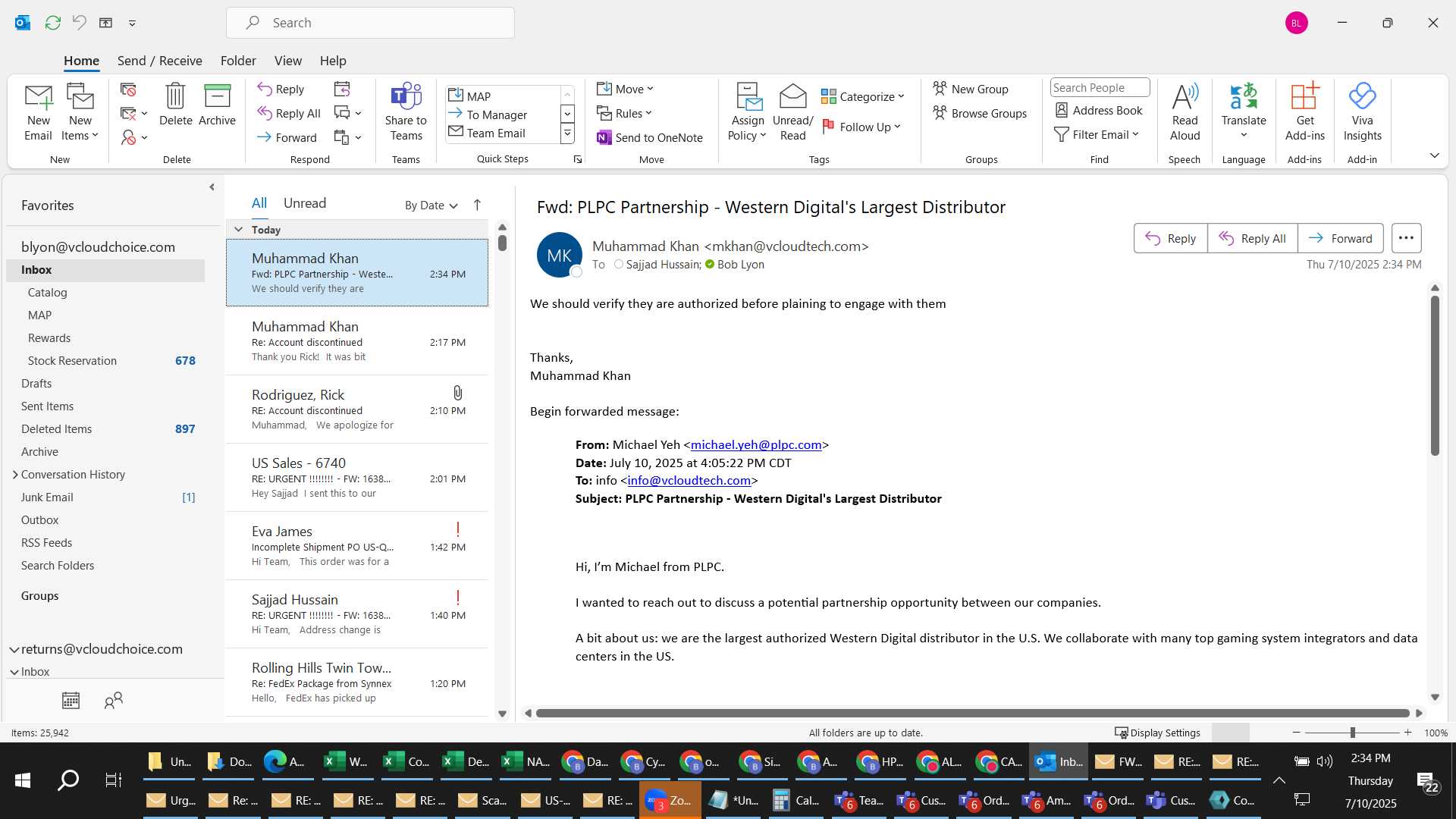
Task: Click the MK sender avatar
Action: 559,255
